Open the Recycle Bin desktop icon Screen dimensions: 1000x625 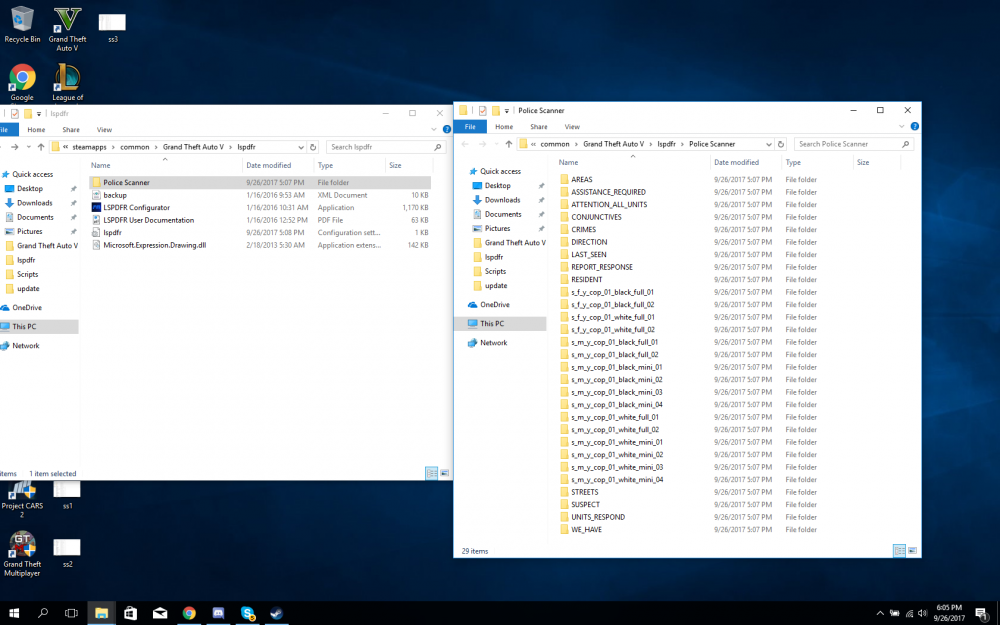[22, 24]
